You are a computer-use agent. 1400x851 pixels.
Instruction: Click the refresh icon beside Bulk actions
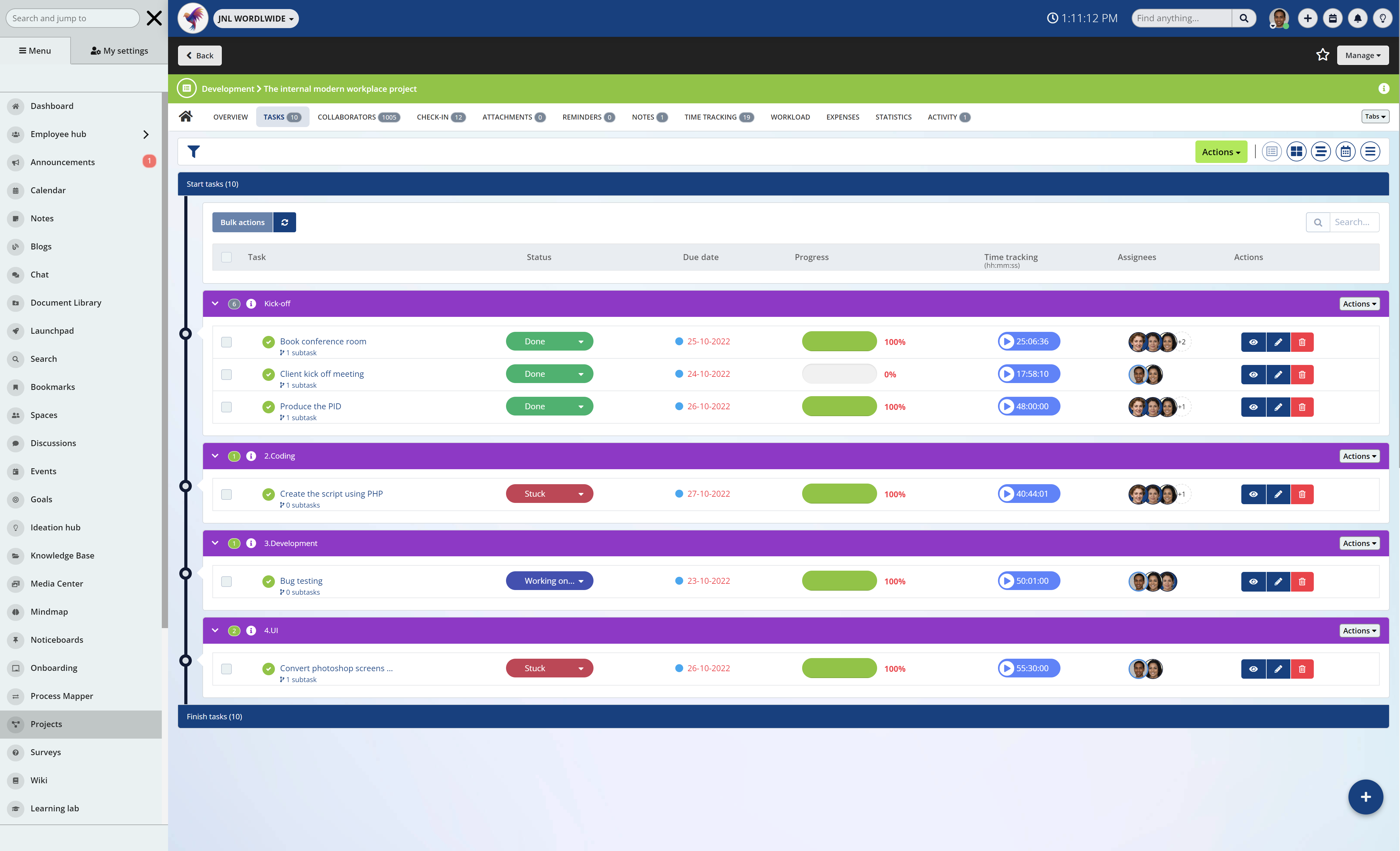285,223
